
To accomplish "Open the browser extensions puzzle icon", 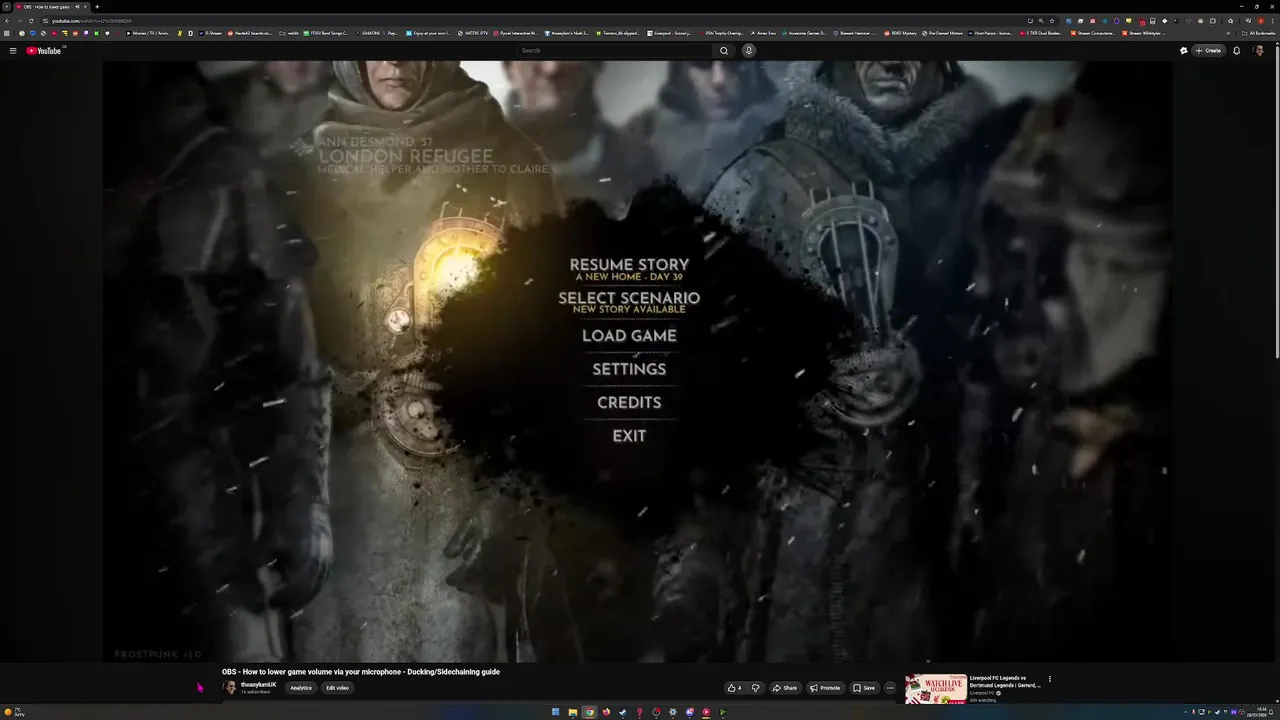I will pyautogui.click(x=1213, y=21).
